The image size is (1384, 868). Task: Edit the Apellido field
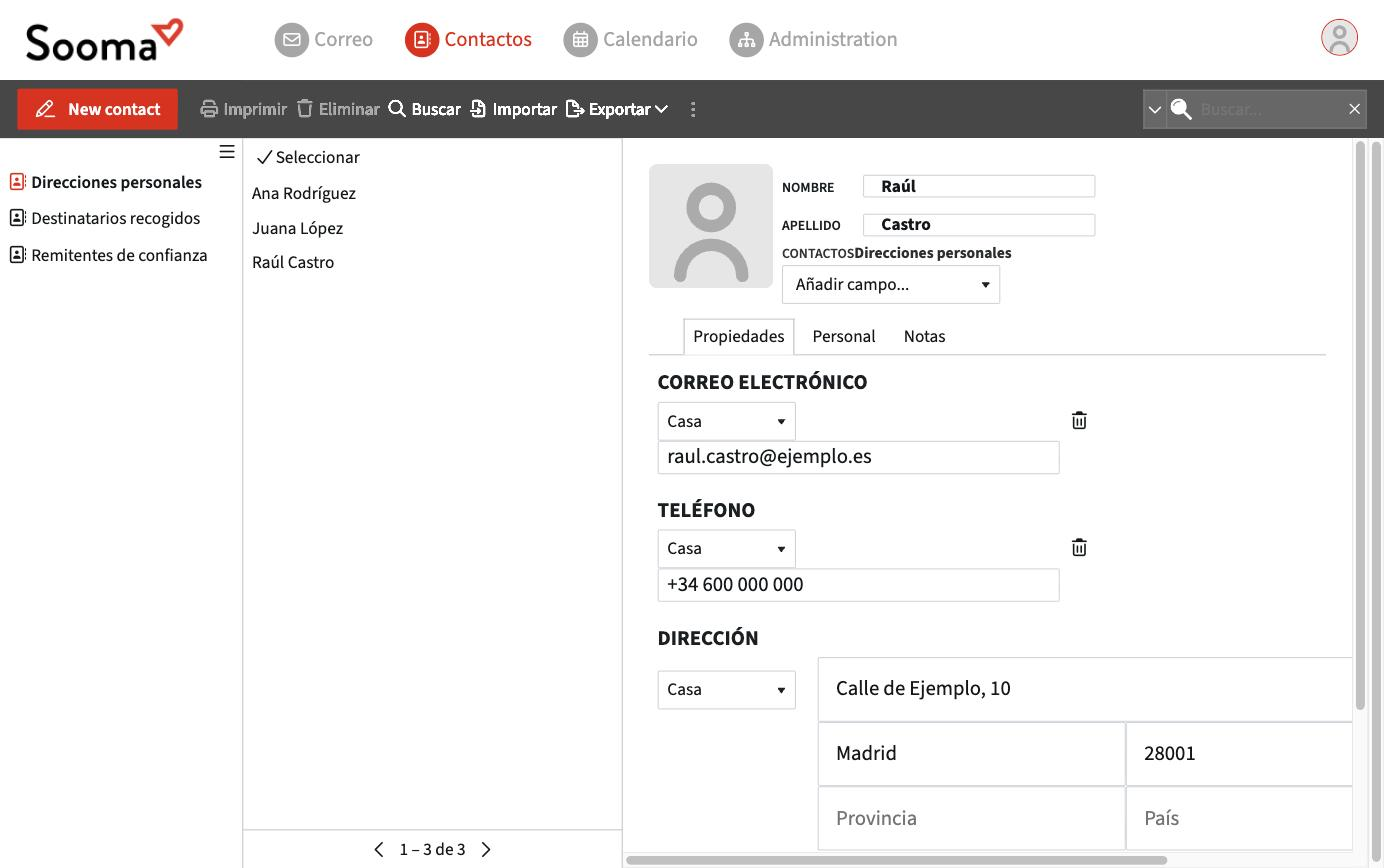[x=979, y=225]
